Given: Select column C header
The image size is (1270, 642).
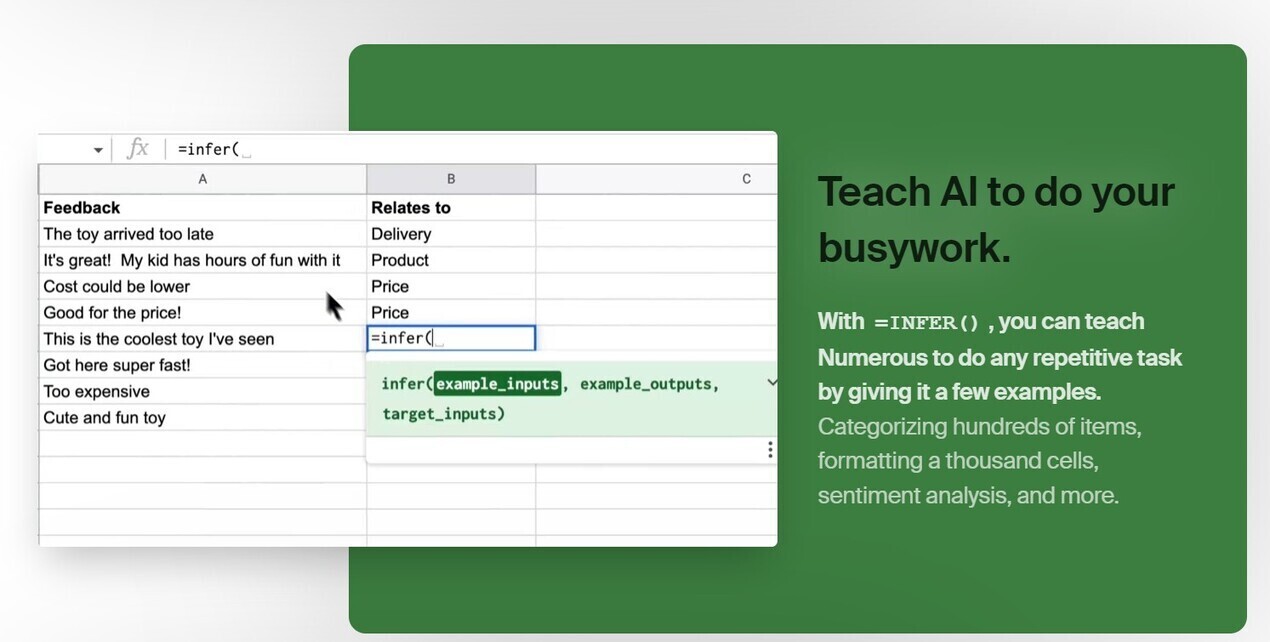Looking at the screenshot, I should tap(745, 179).
